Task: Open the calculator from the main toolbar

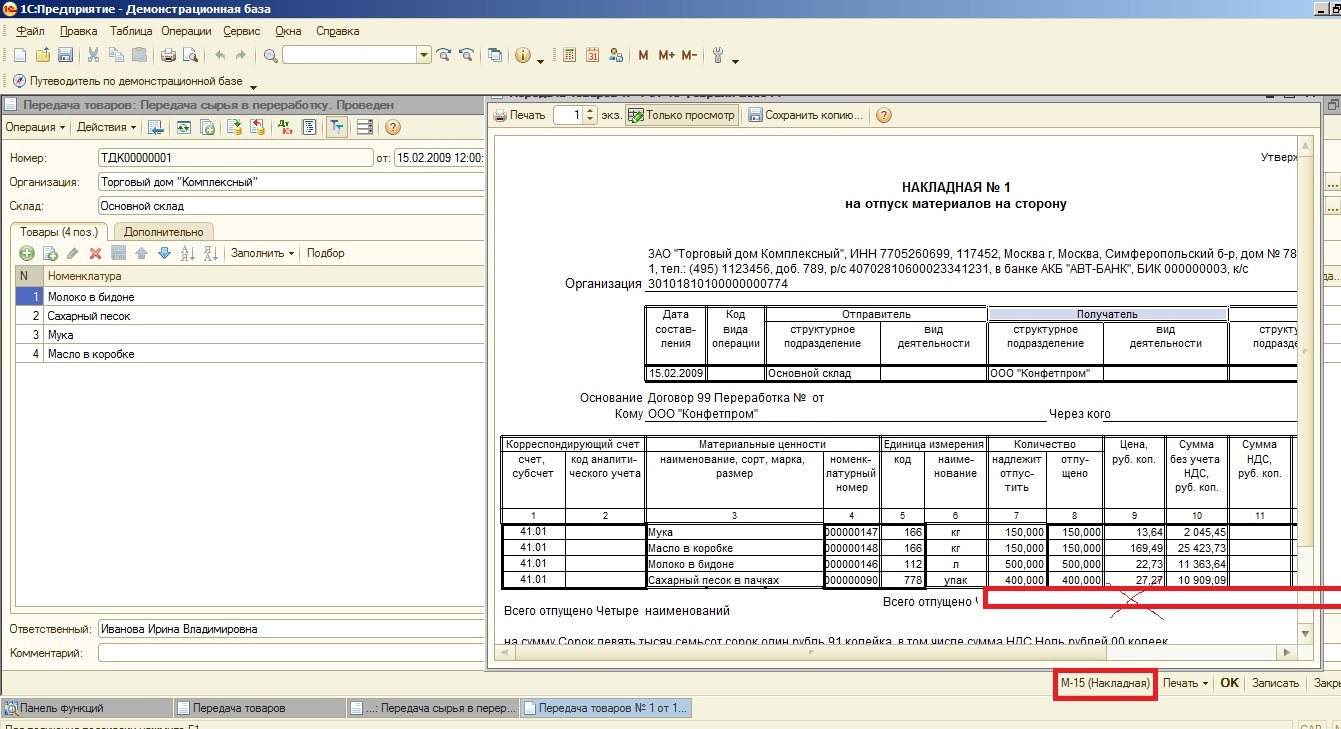Action: 569,55
